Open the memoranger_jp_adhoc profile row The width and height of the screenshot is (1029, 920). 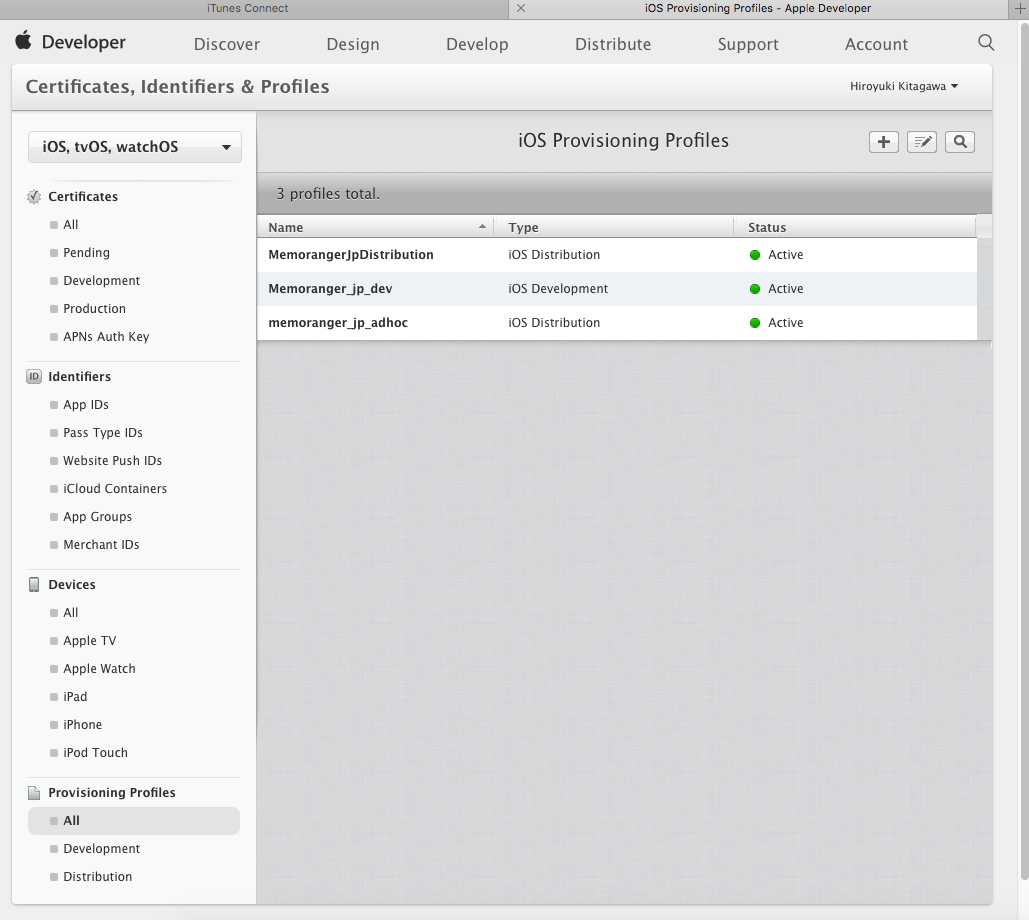pos(617,323)
